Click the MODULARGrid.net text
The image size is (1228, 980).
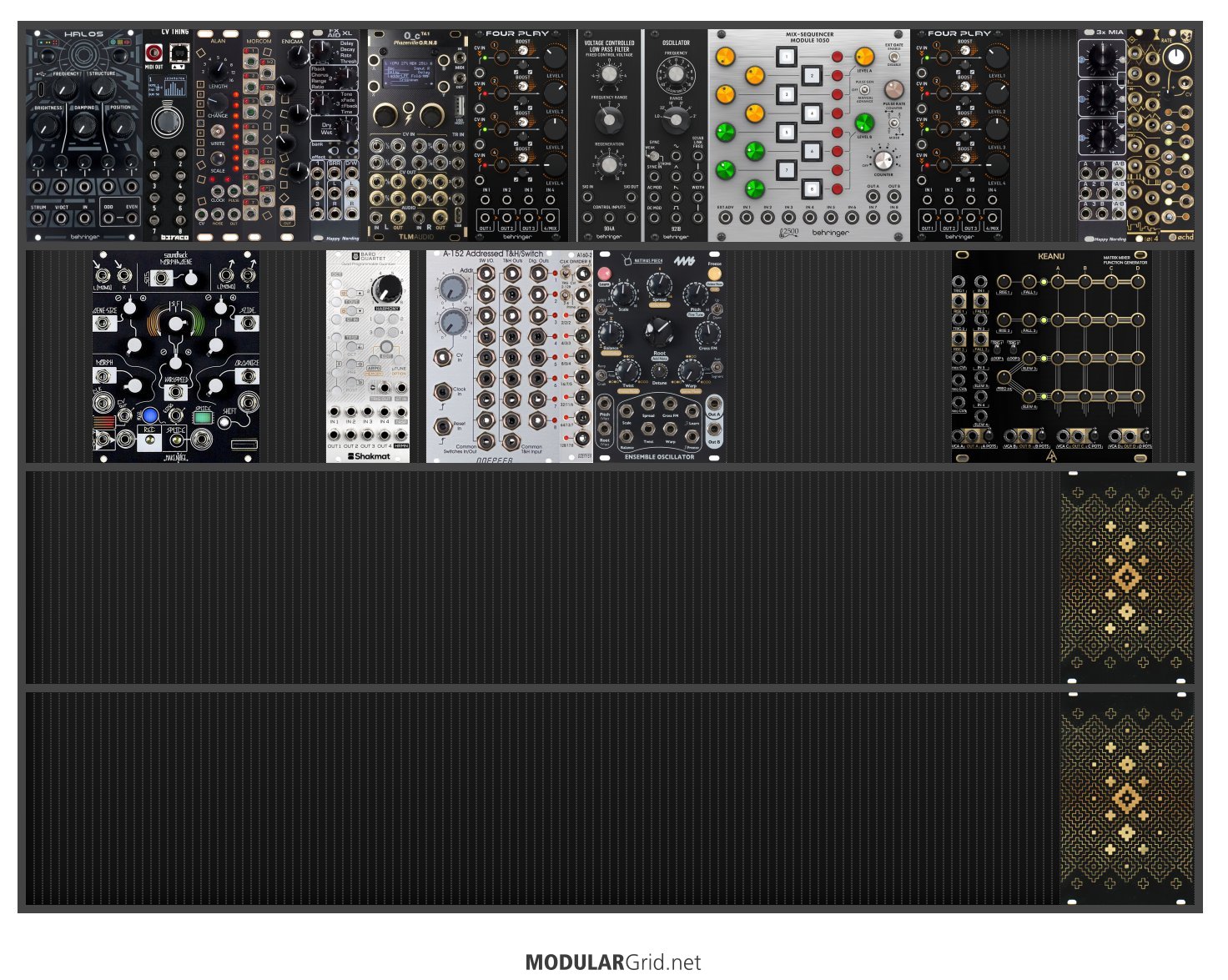(613, 962)
